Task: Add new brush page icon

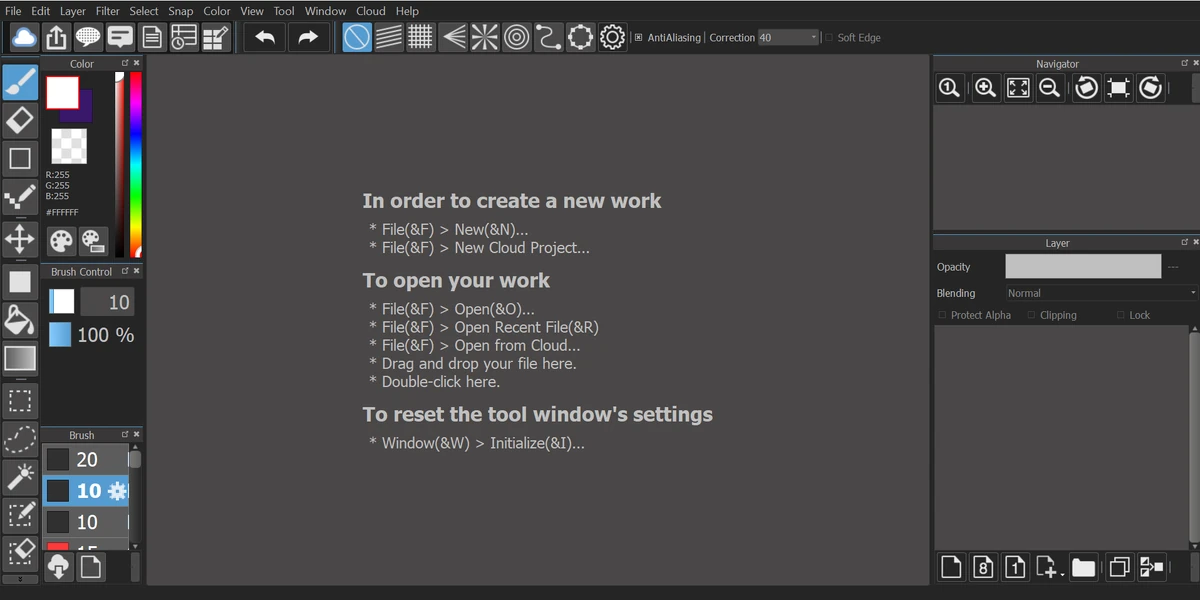Action: coord(91,567)
